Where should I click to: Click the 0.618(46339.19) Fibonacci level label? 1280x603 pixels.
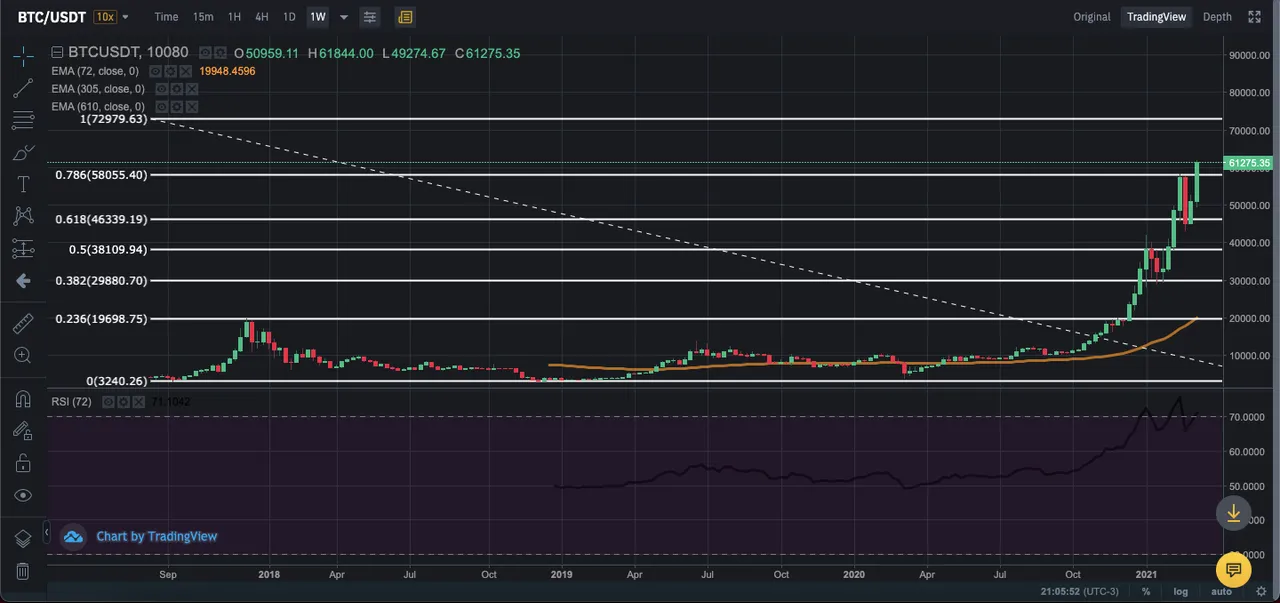coord(100,219)
